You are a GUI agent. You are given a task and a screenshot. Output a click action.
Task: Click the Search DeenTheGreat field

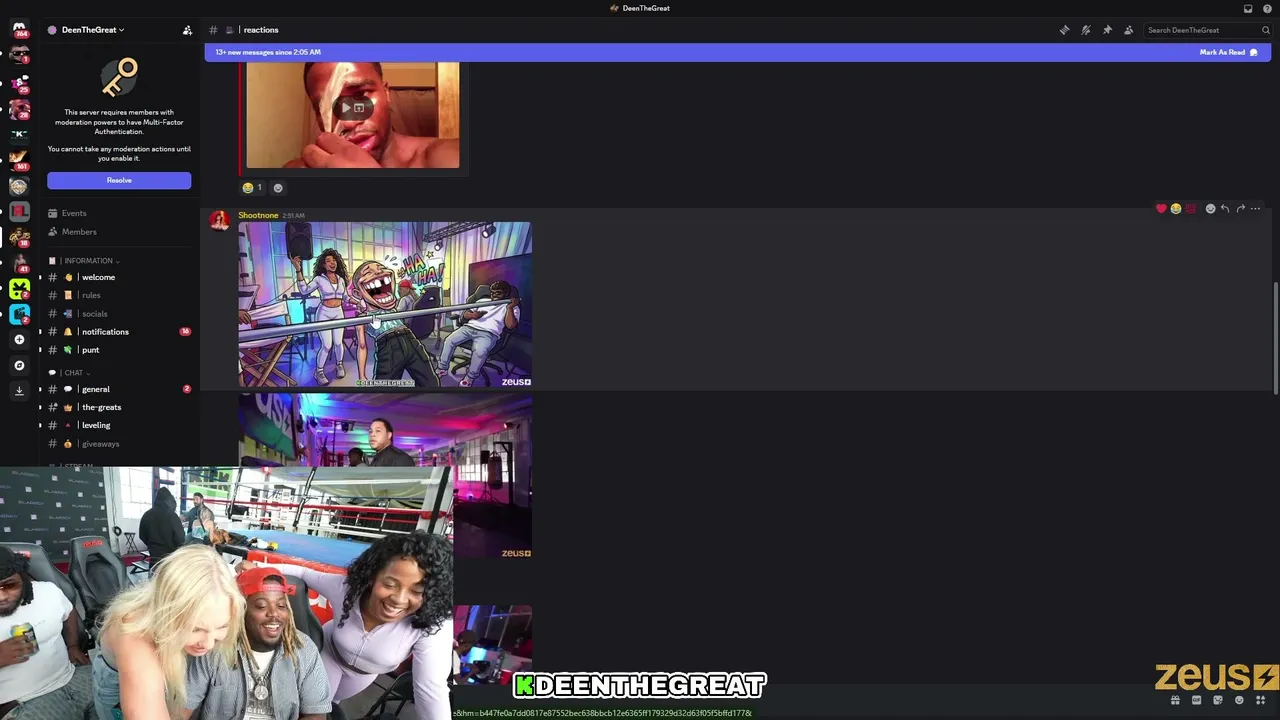[x=1208, y=30]
